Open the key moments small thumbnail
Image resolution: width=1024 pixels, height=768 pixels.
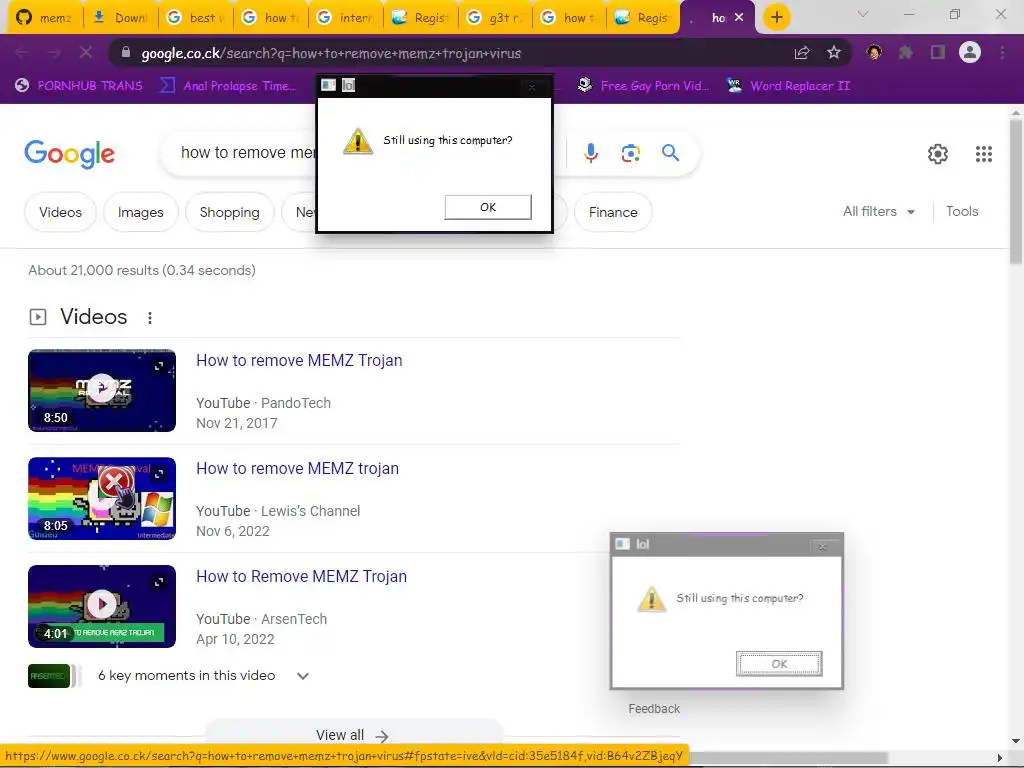[49, 676]
